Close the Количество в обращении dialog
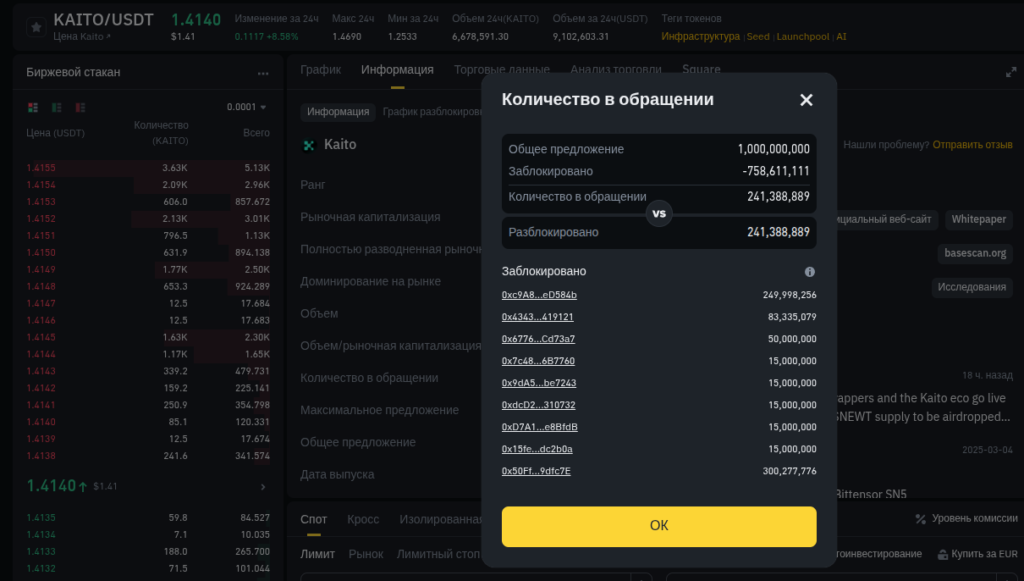1024x581 pixels. pyautogui.click(x=806, y=100)
